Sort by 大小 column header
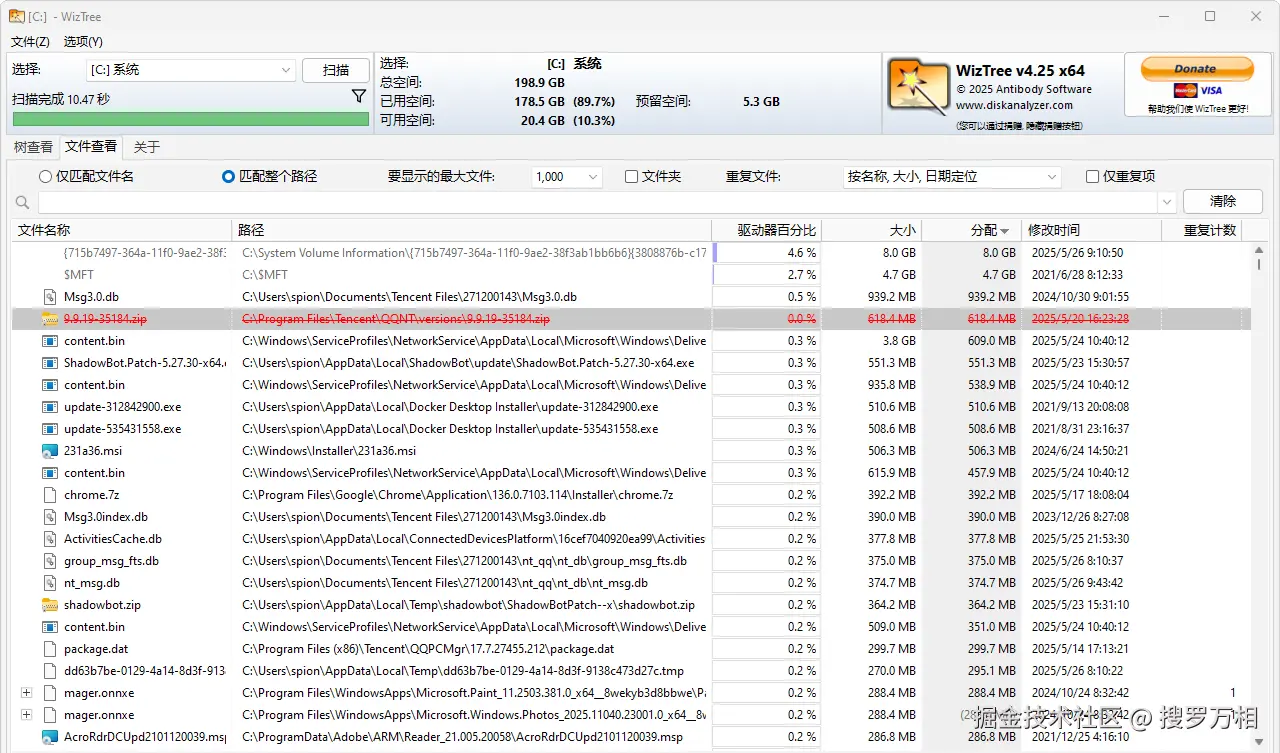1280x753 pixels. click(871, 230)
